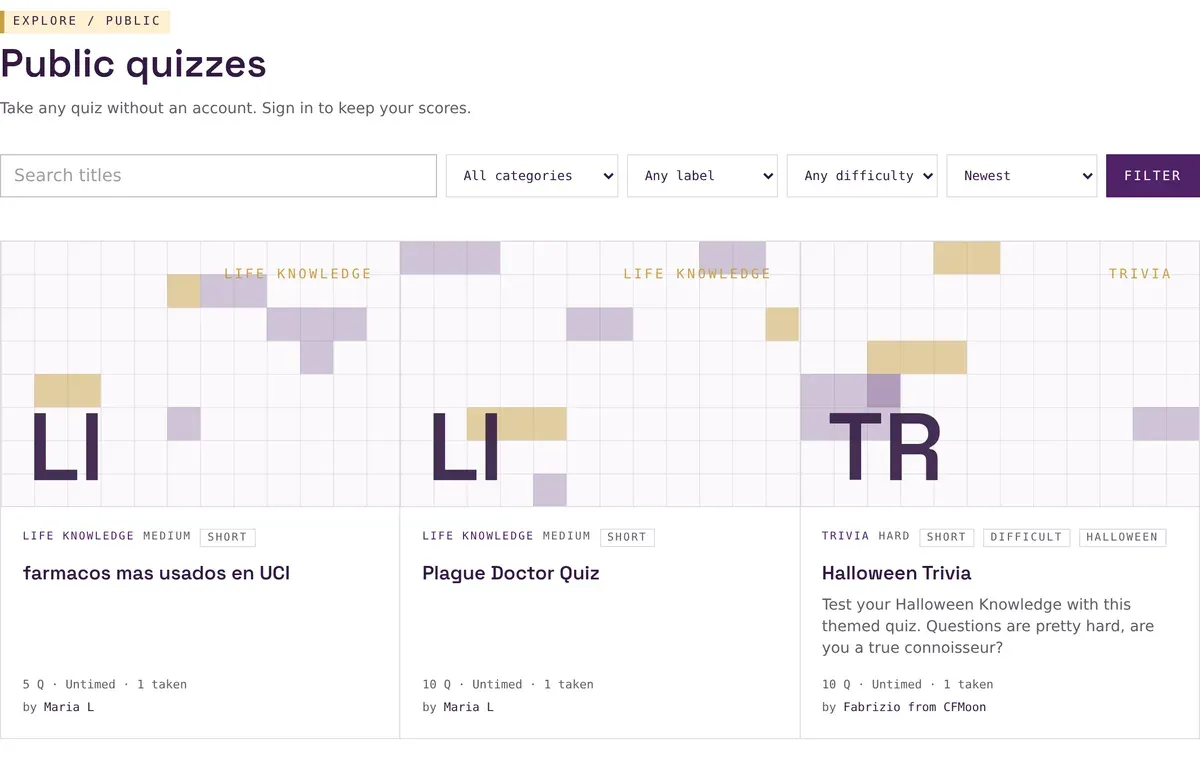Click the EXPLORE / PUBLIC breadcrumb label

(x=85, y=21)
